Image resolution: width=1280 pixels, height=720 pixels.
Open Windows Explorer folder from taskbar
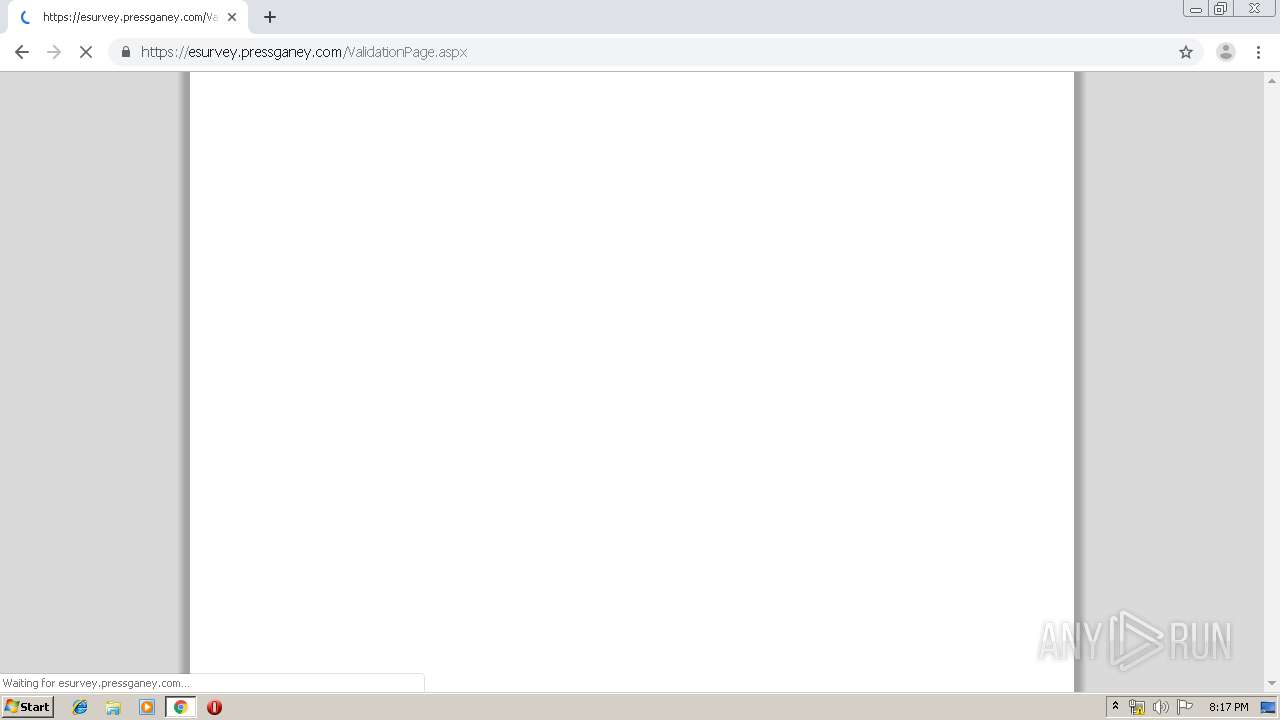113,707
